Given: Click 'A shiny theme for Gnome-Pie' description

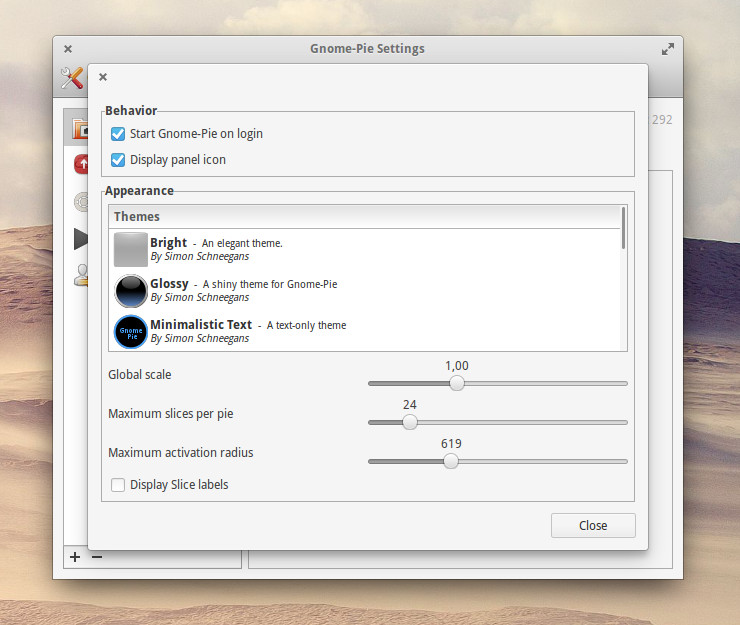Looking at the screenshot, I should coord(270,284).
